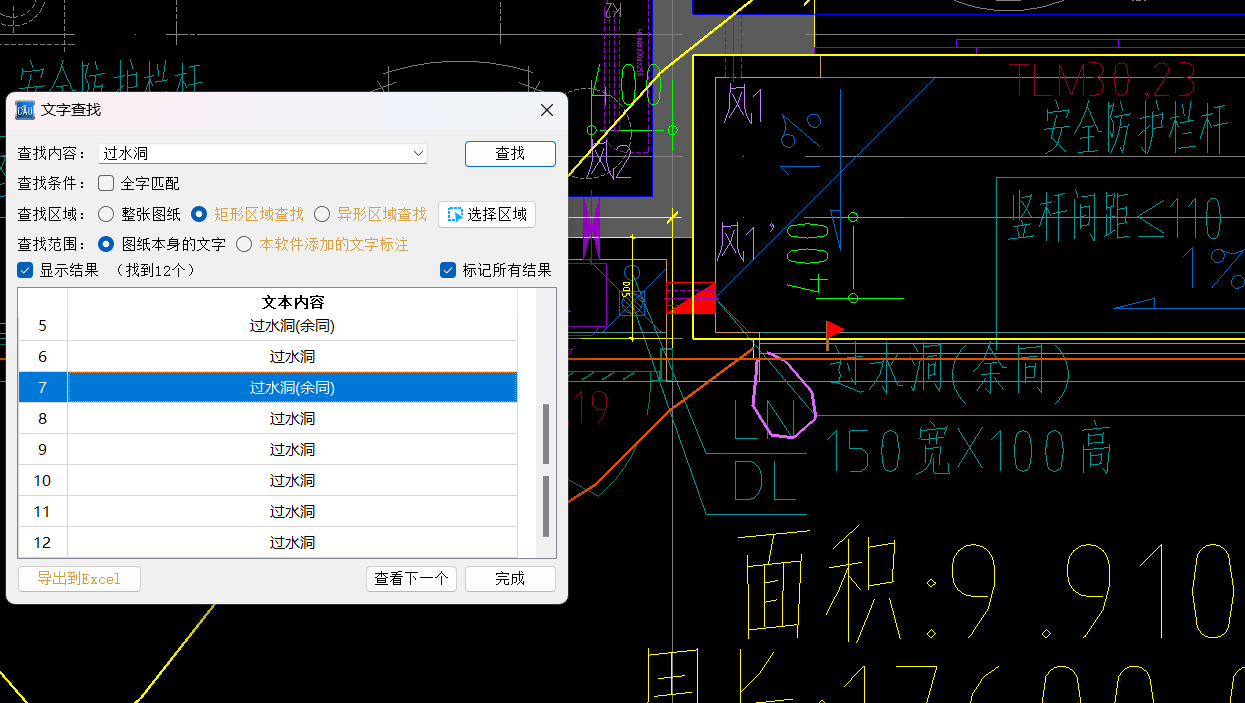Select the 异形区域查找 radio option
This screenshot has height=703, width=1245.
pos(322,214)
